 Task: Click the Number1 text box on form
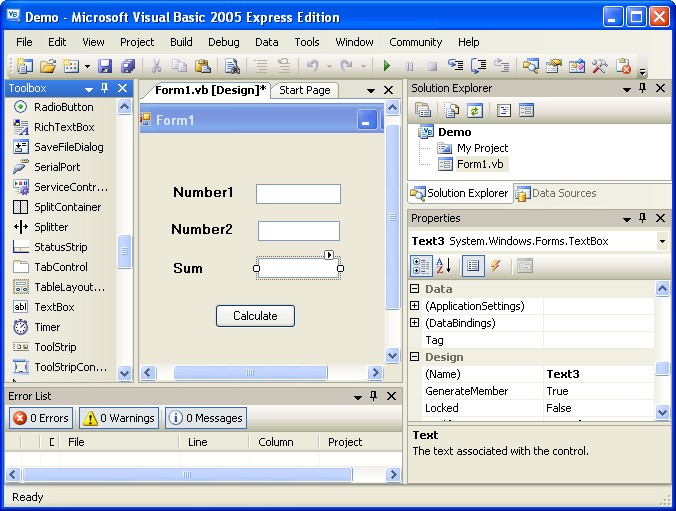tap(298, 194)
